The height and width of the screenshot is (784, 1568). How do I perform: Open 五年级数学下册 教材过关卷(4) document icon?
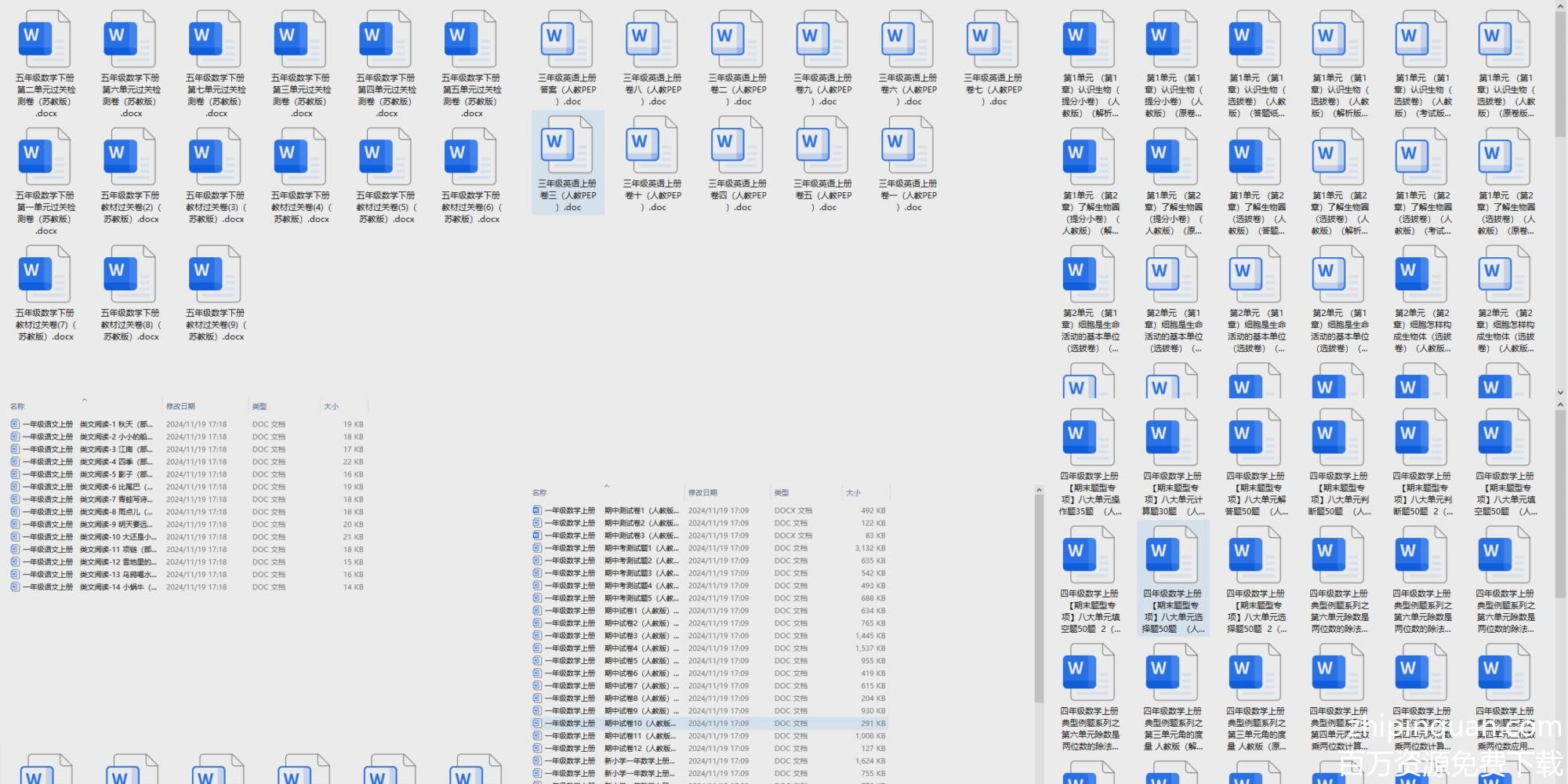coord(301,157)
